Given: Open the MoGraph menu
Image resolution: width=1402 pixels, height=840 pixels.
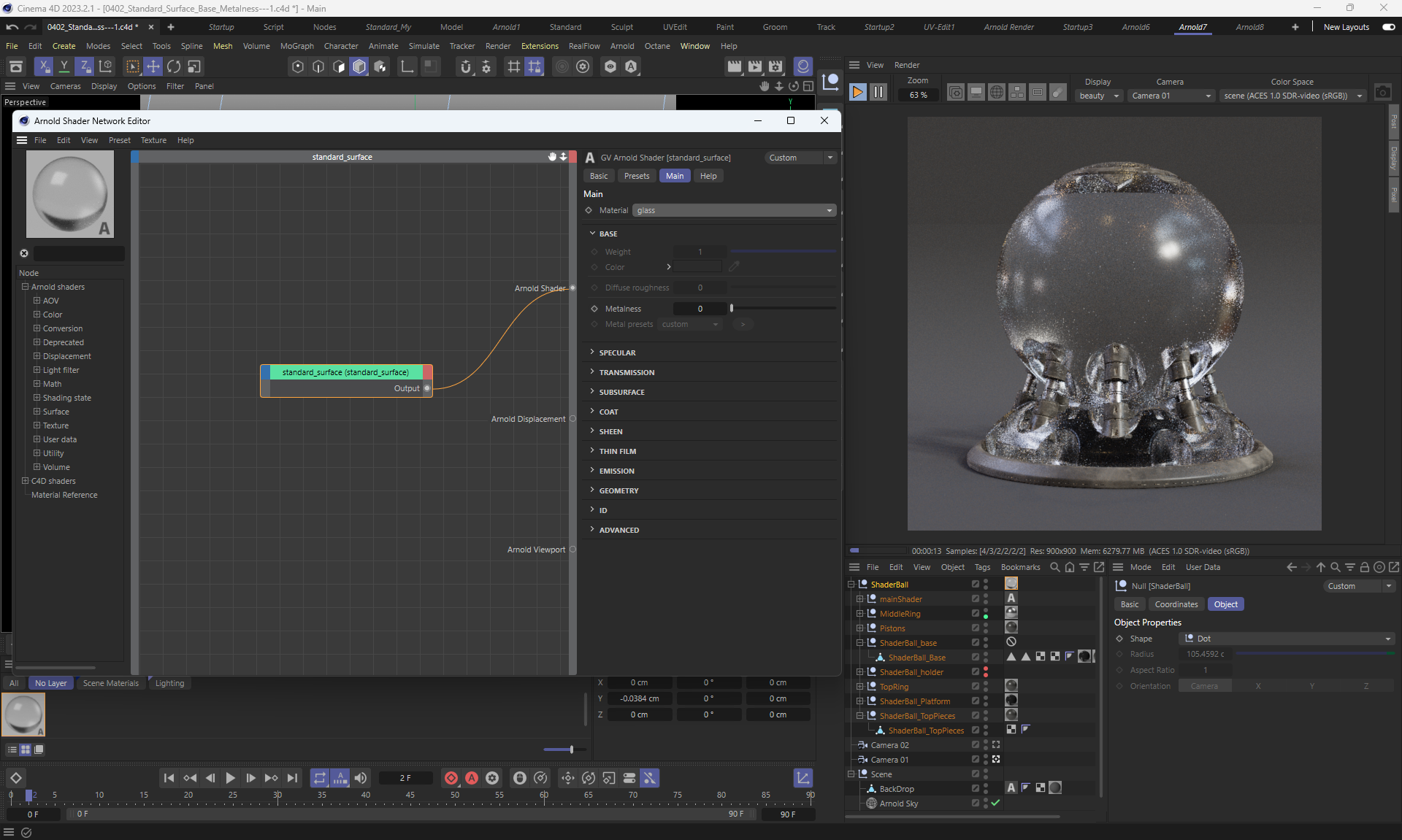Looking at the screenshot, I should pyautogui.click(x=296, y=46).
